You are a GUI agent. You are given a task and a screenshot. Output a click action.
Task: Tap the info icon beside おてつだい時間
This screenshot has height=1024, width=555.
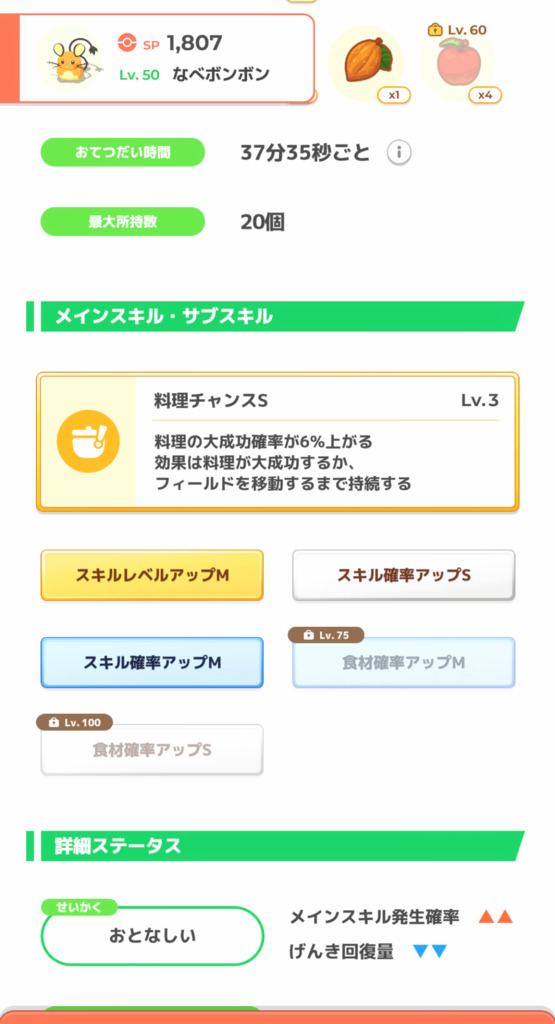(x=399, y=153)
